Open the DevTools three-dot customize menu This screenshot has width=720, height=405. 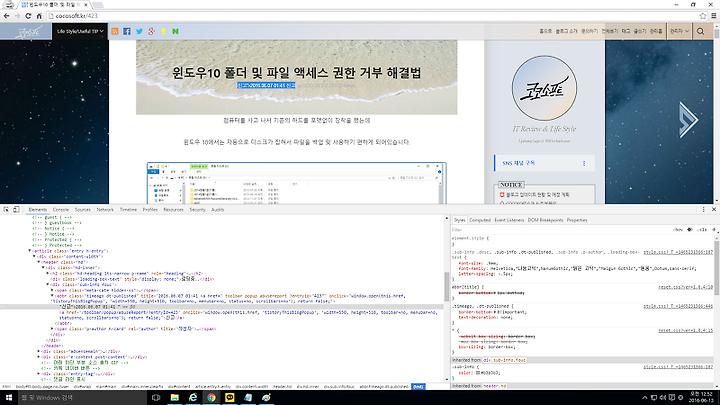pyautogui.click(x=703, y=209)
